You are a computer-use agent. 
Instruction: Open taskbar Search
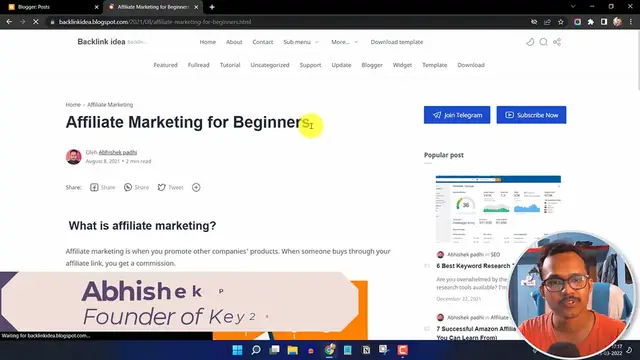point(256,350)
